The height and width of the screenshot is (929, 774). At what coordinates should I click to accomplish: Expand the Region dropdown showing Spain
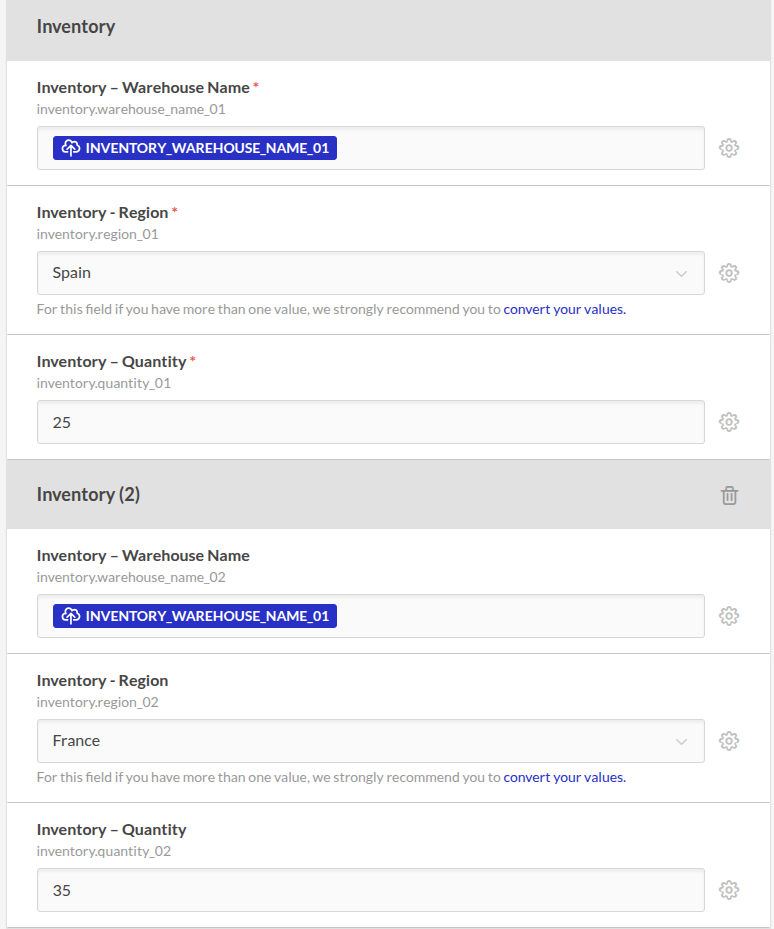(x=370, y=273)
